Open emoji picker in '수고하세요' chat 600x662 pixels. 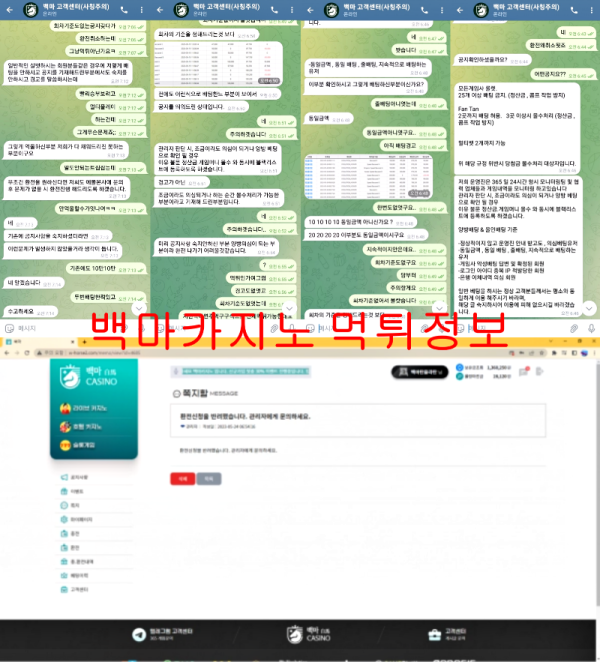click(x=9, y=328)
